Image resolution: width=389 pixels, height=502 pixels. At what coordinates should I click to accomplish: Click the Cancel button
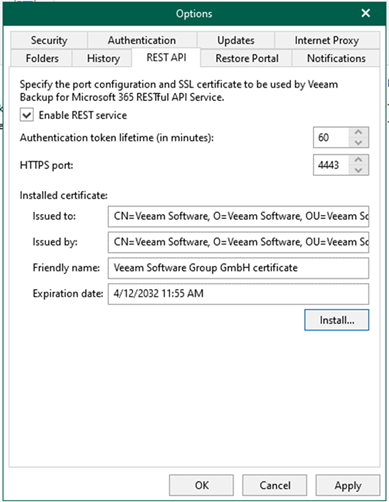[275, 485]
